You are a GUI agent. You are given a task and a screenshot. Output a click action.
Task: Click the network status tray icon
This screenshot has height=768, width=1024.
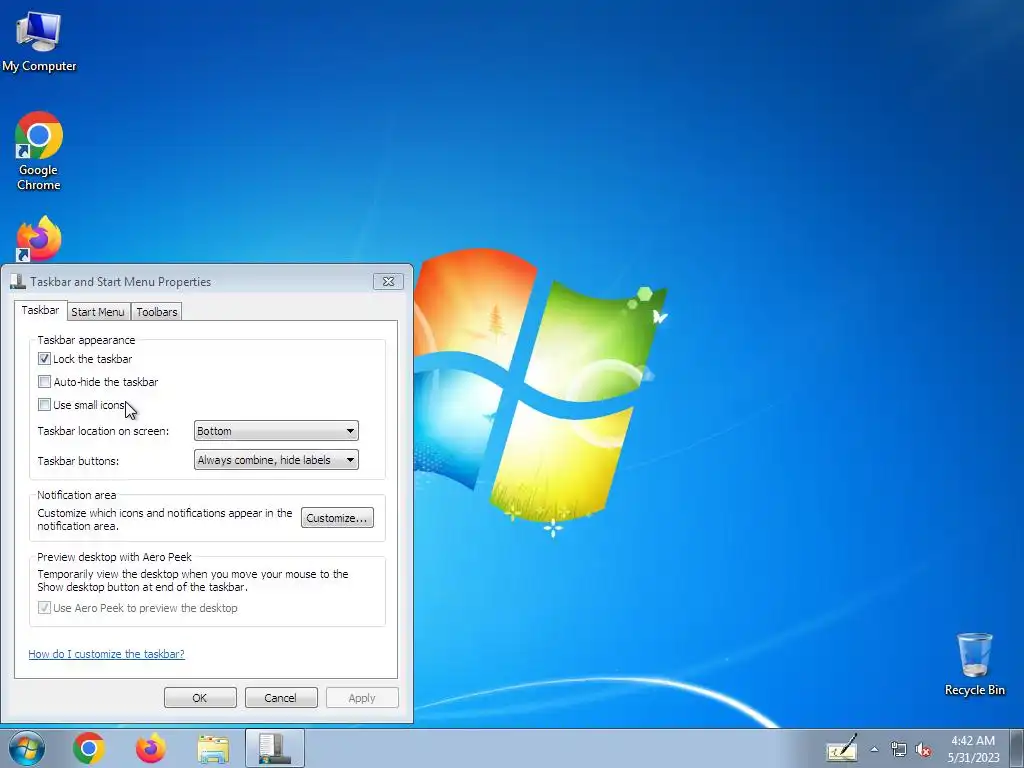pyautogui.click(x=899, y=749)
